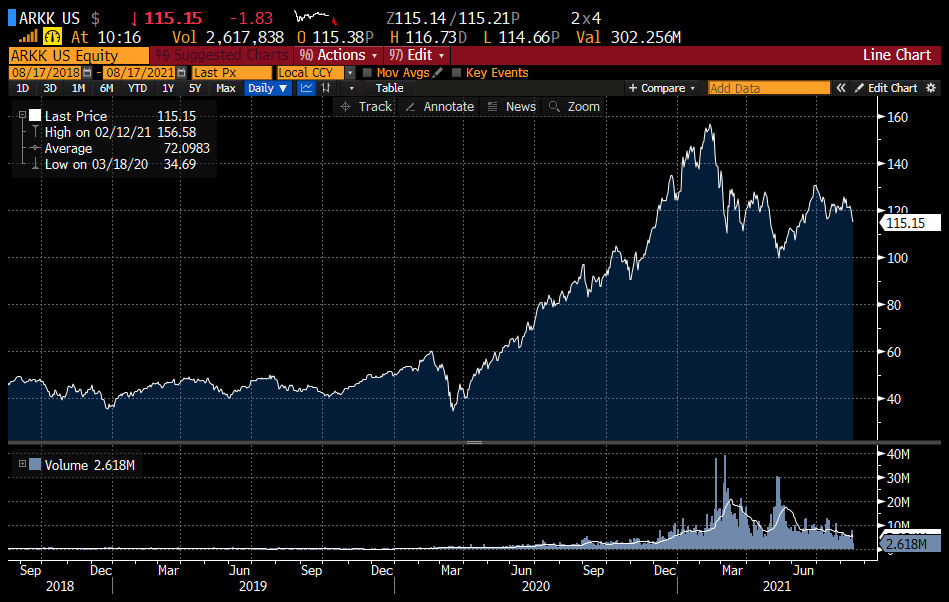Click the intraday sparkline mini chart
Screen dimensions: 949x602
pos(315,17)
